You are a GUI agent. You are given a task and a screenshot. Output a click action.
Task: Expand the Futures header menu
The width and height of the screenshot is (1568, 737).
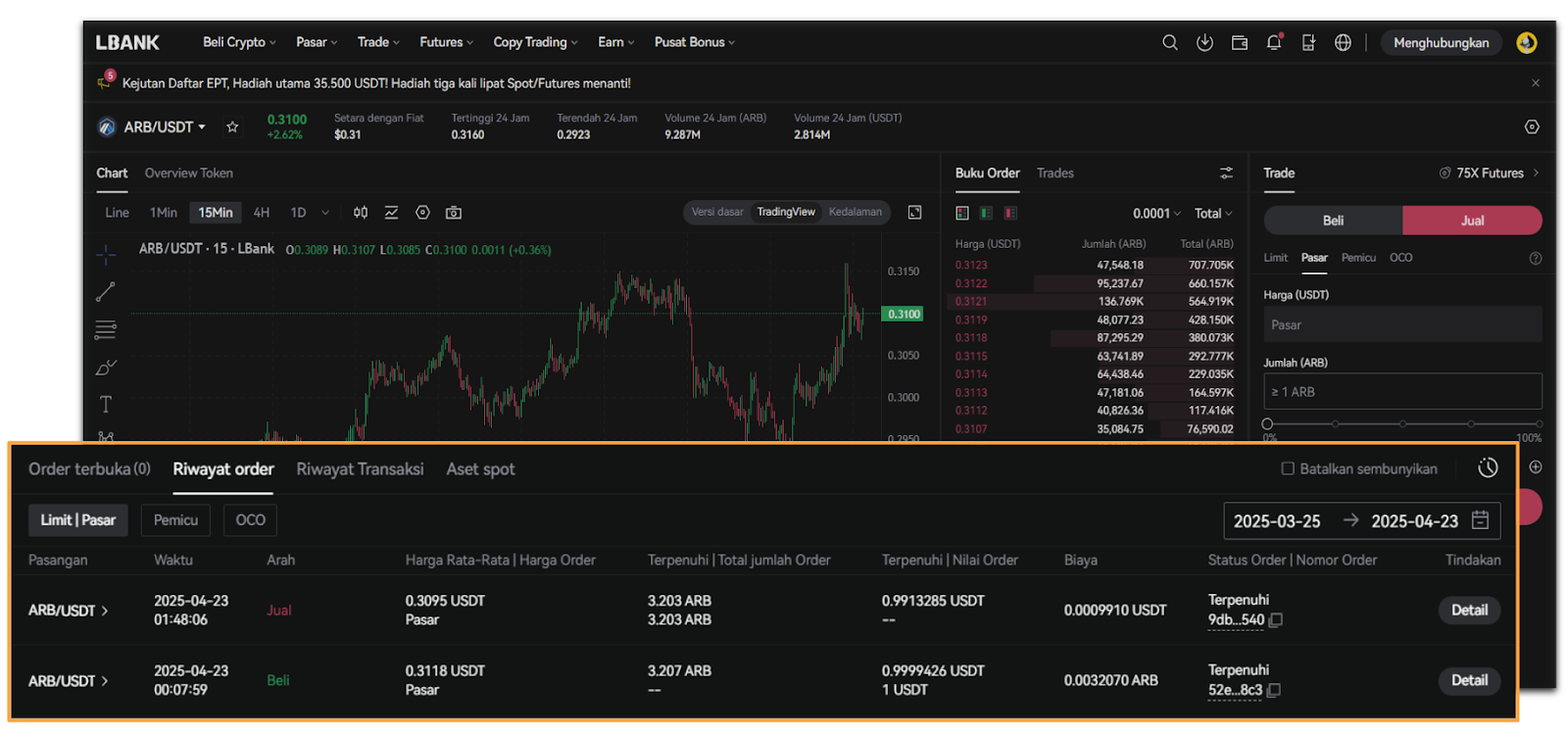[x=446, y=42]
